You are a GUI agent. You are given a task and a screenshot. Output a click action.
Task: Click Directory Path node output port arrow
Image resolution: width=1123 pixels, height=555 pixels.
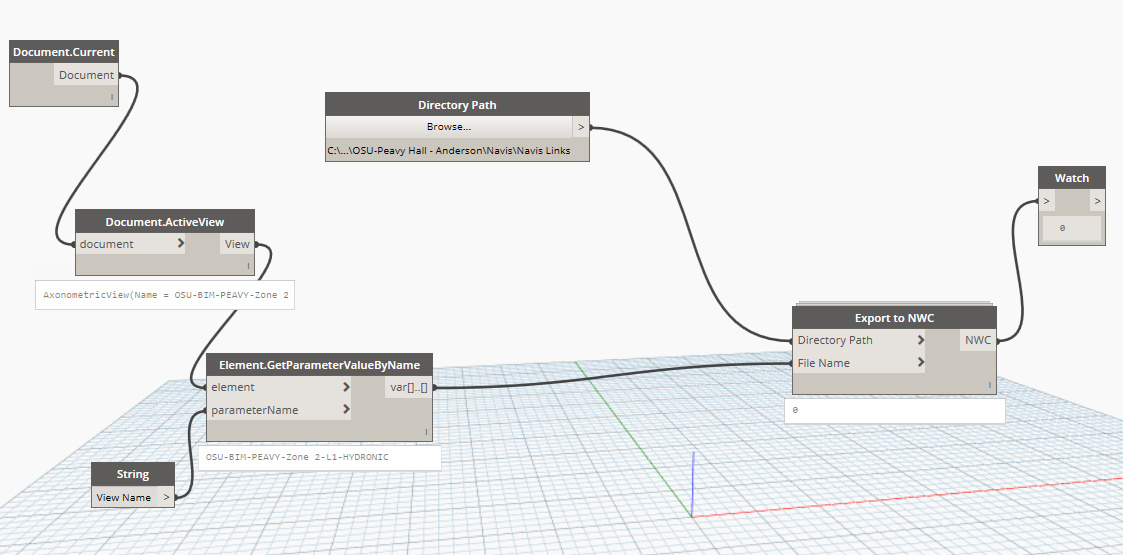581,127
